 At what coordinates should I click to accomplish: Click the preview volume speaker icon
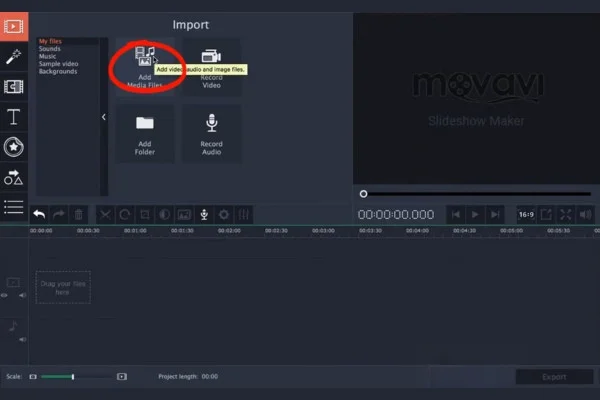[x=585, y=214]
